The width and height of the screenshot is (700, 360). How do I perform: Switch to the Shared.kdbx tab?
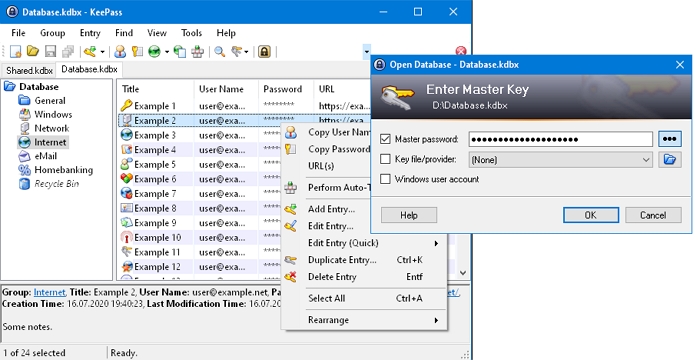pos(29,71)
